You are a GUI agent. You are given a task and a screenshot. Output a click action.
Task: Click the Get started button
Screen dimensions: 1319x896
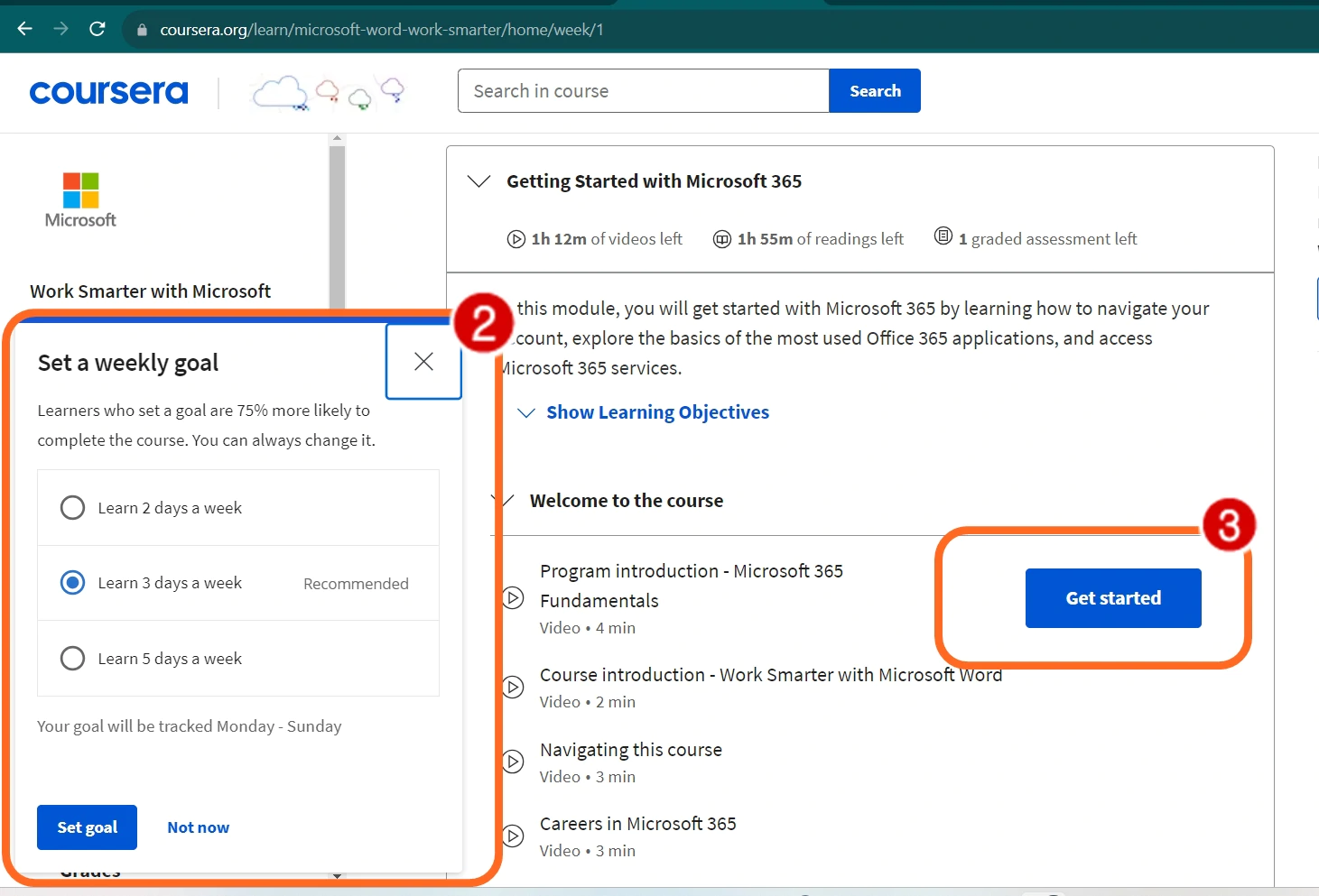(x=1113, y=598)
